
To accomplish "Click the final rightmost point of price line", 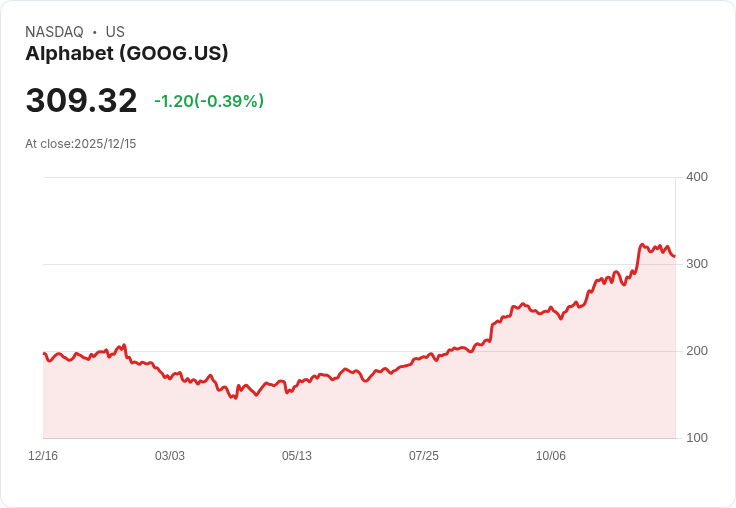I will click(675, 256).
